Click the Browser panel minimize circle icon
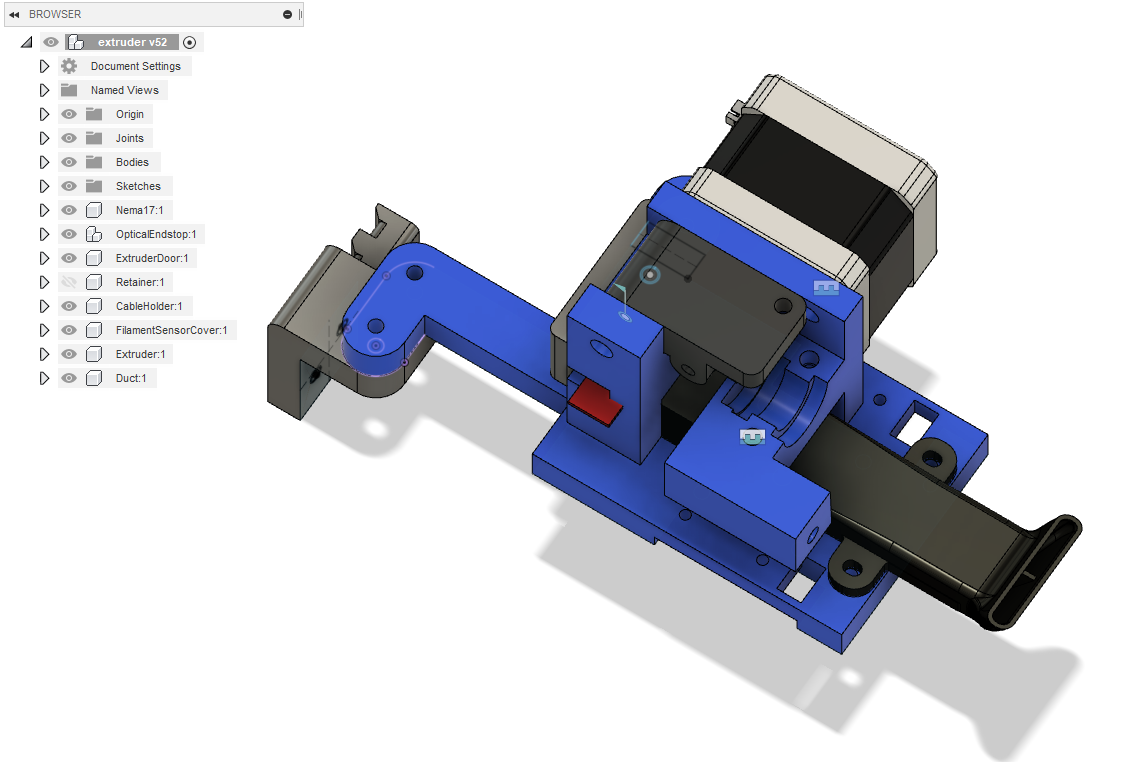Viewport: 1141px width, 762px height. (x=287, y=15)
